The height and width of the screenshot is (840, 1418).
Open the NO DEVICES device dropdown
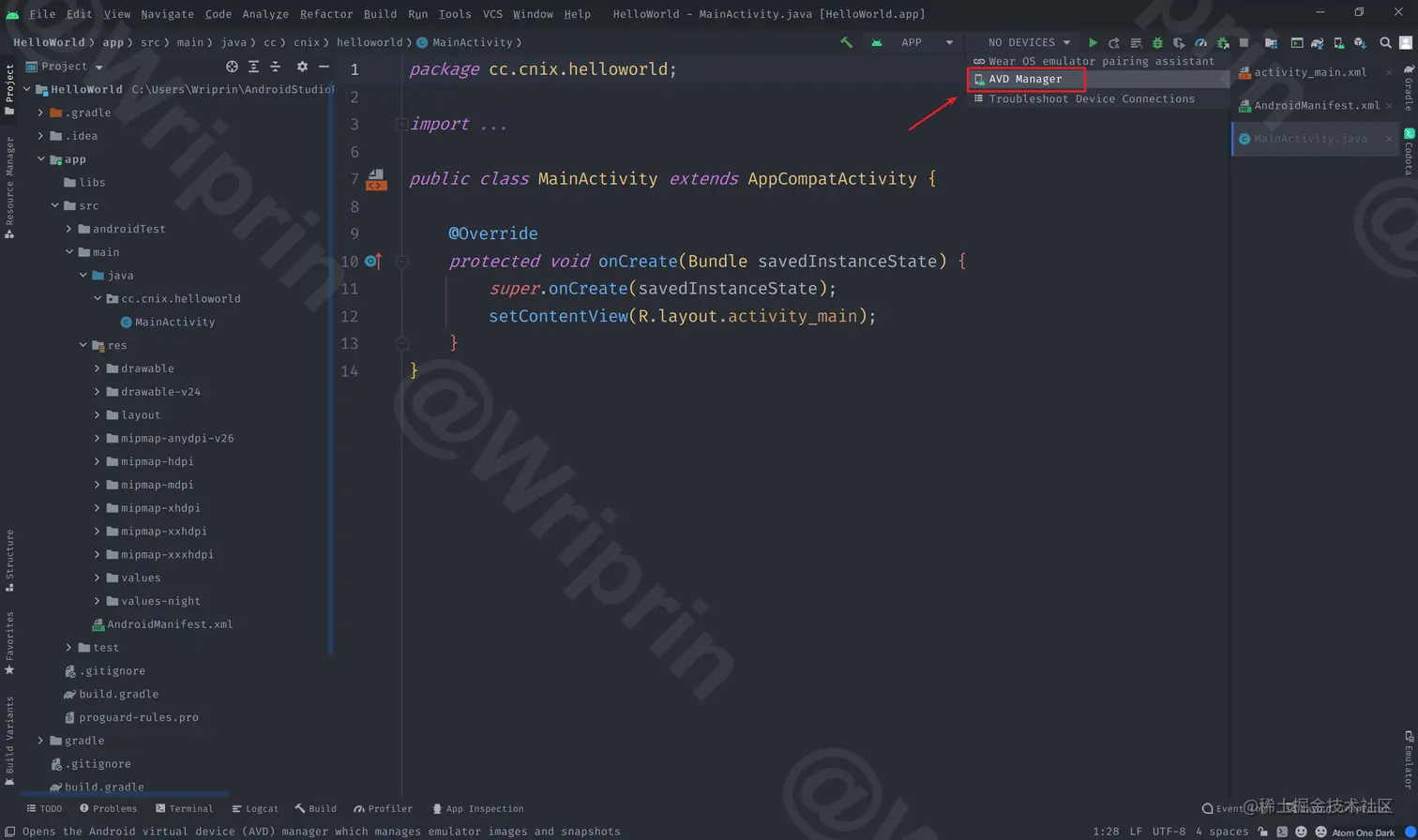[1026, 42]
